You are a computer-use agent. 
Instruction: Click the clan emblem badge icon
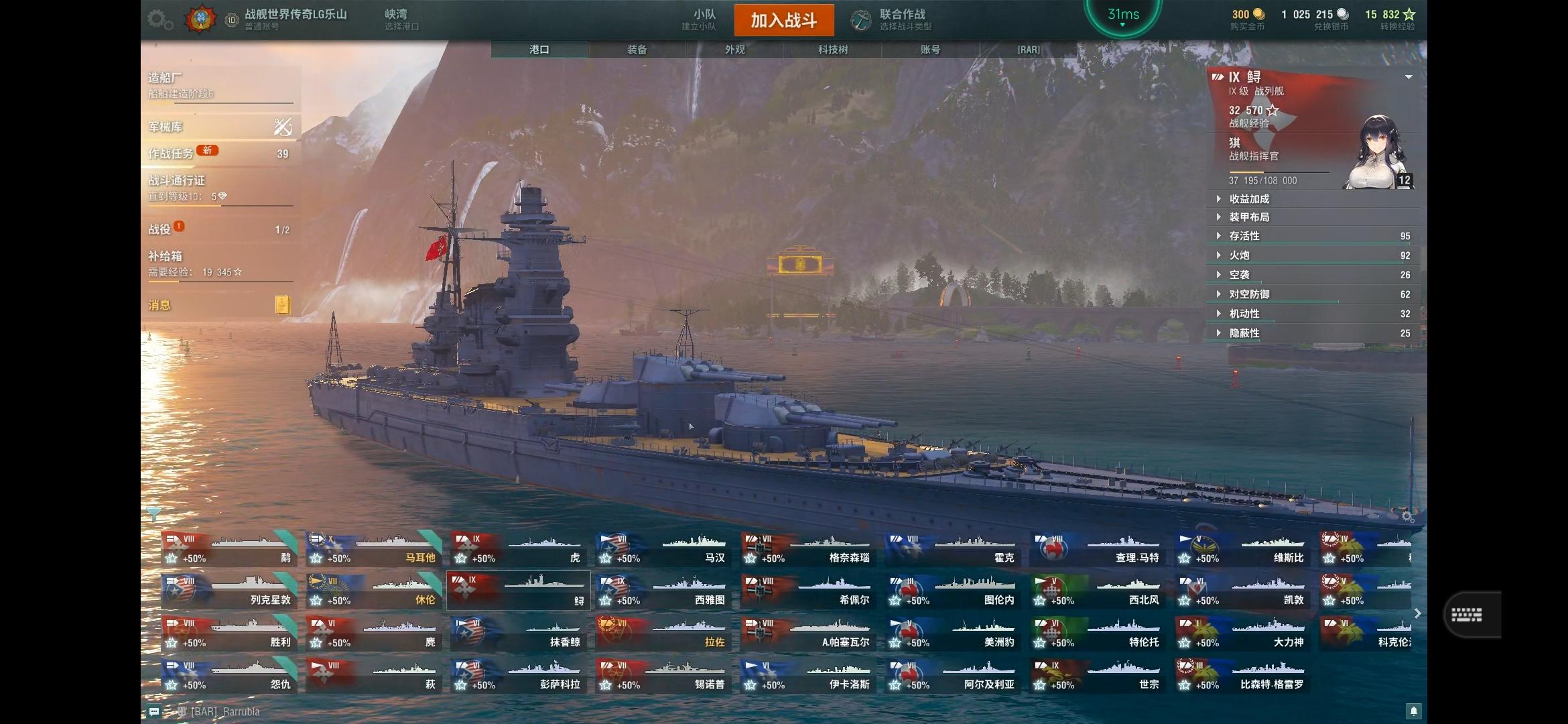click(x=201, y=19)
